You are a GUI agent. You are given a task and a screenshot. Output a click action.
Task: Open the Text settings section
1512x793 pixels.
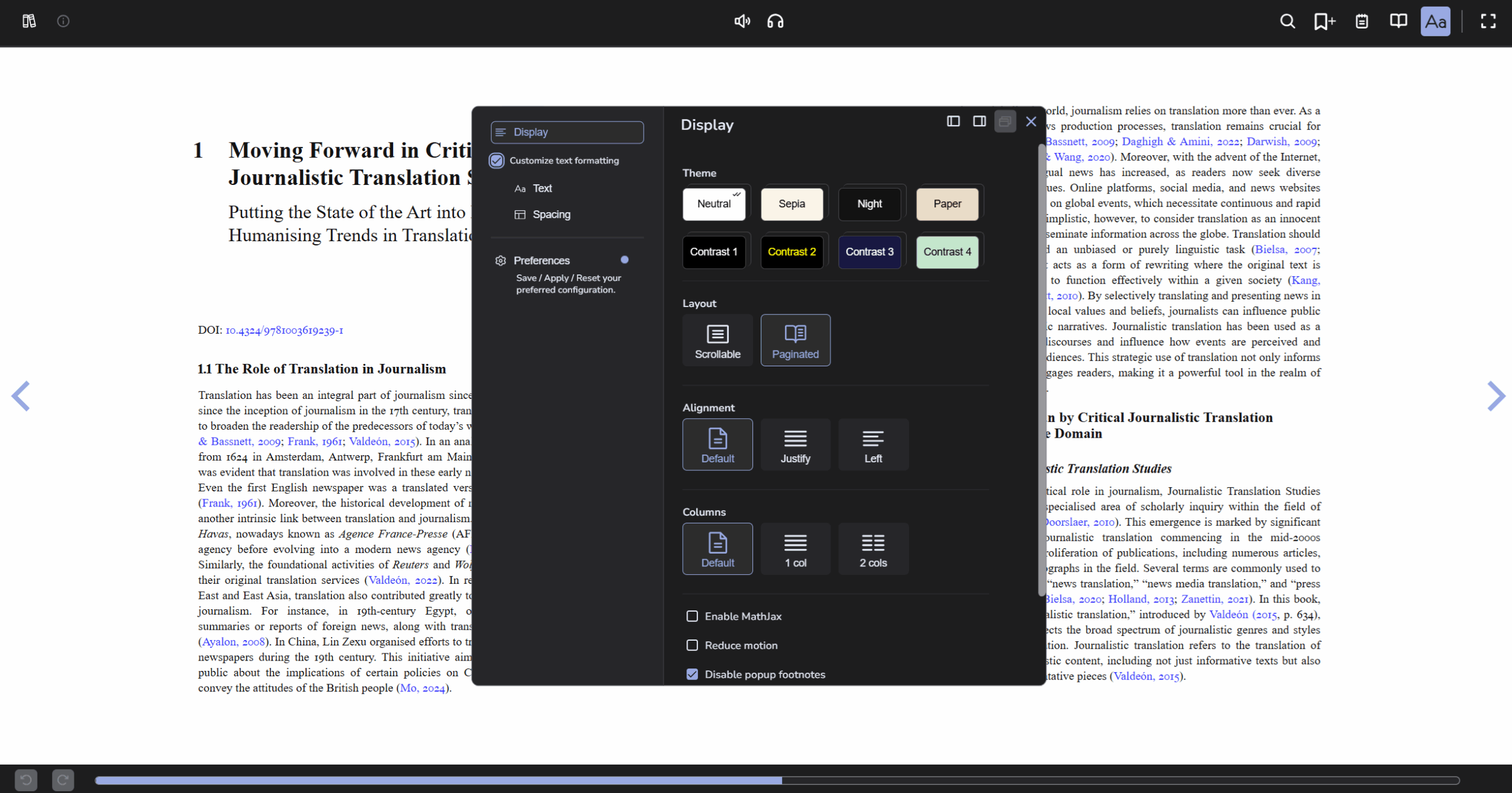542,188
